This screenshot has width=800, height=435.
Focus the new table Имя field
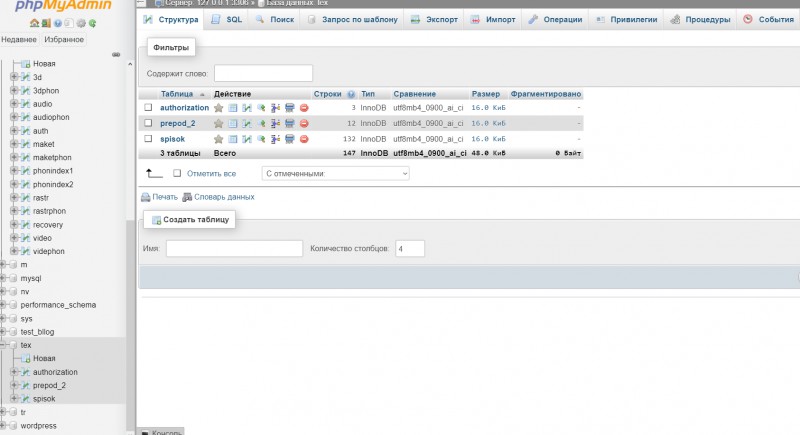[x=234, y=248]
